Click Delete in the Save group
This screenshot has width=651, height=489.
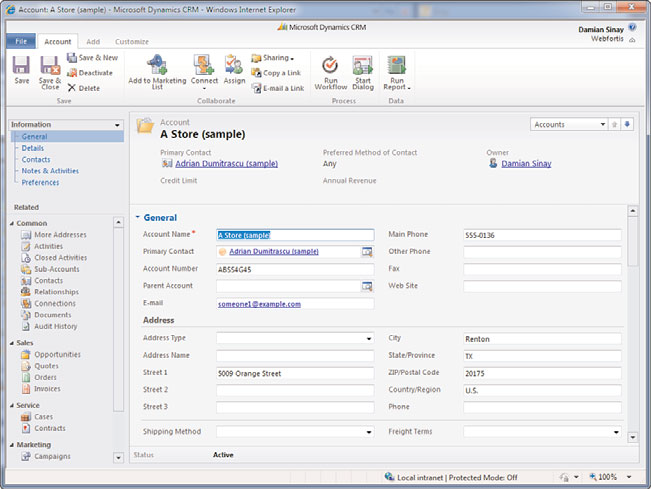[x=84, y=88]
